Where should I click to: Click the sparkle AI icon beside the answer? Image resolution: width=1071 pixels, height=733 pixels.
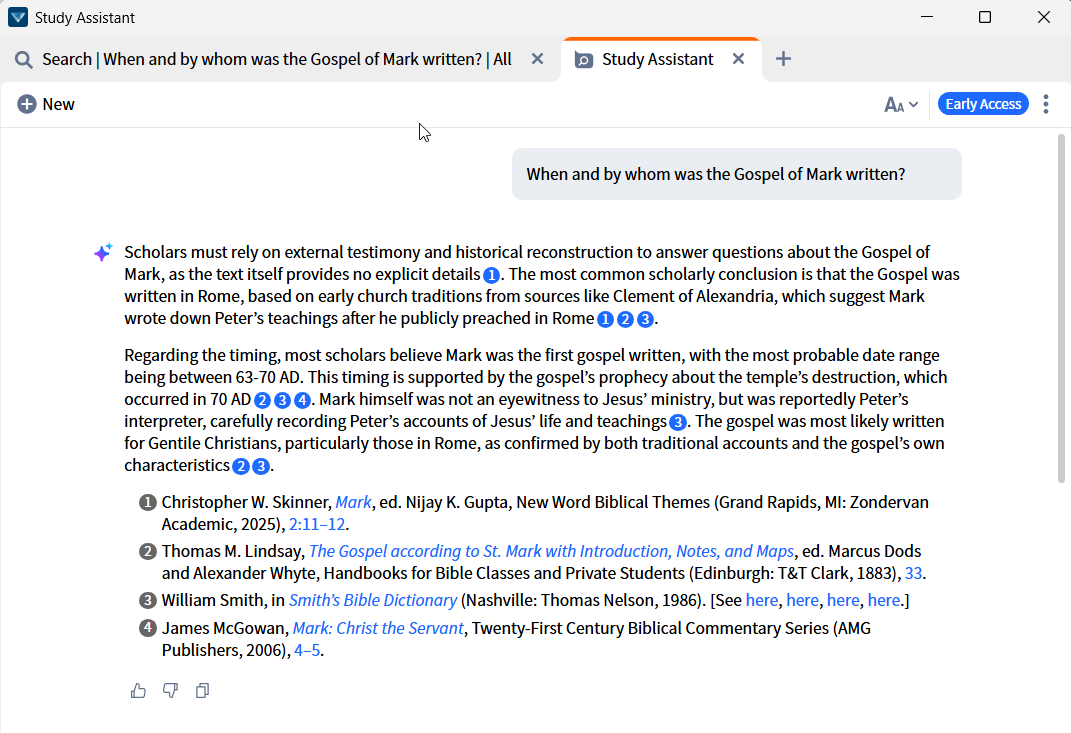coord(103,252)
